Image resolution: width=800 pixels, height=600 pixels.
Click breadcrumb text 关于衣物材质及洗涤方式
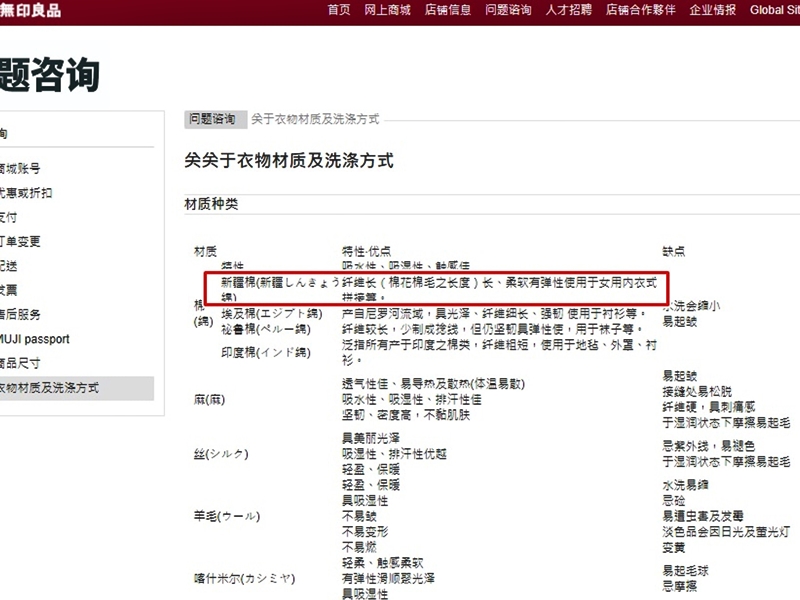coord(315,119)
